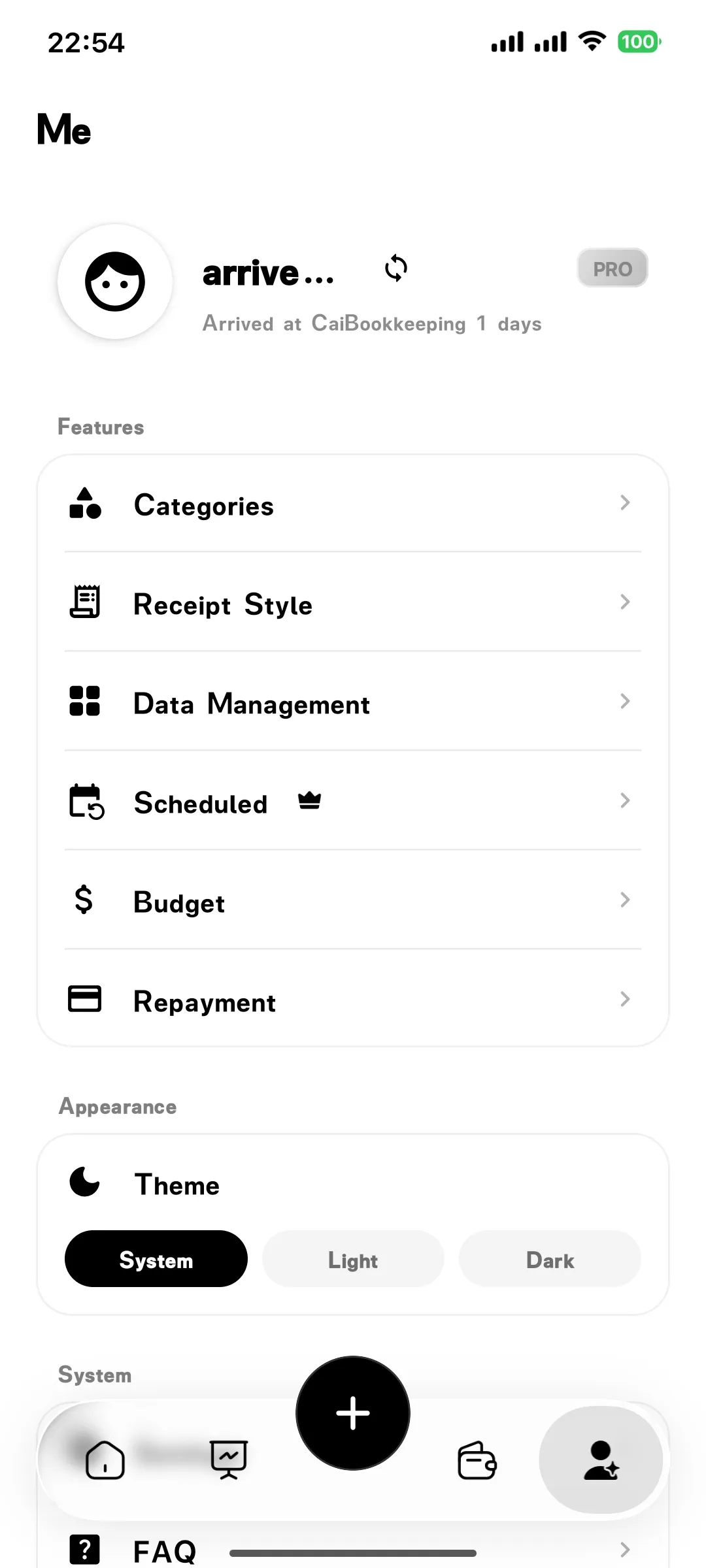Click the Receipt Style receipt icon

tap(85, 602)
